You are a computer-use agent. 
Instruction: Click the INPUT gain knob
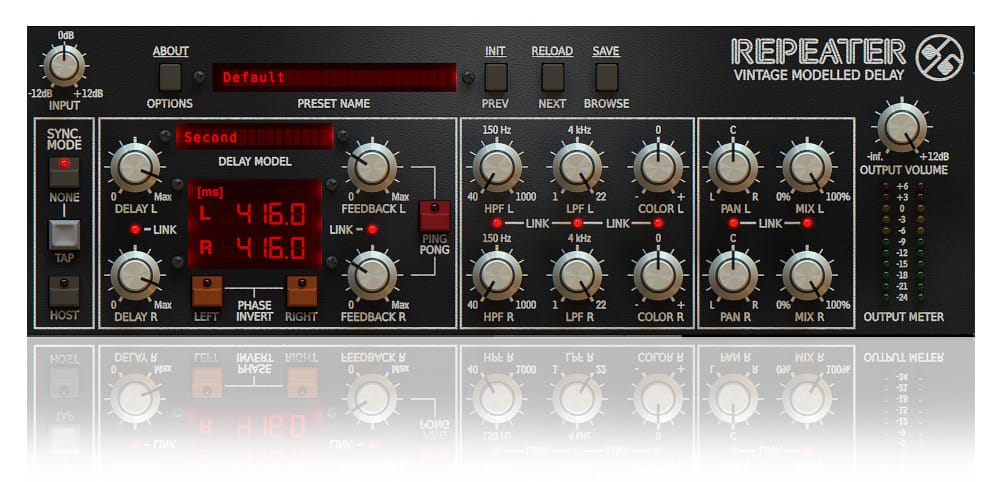64,65
